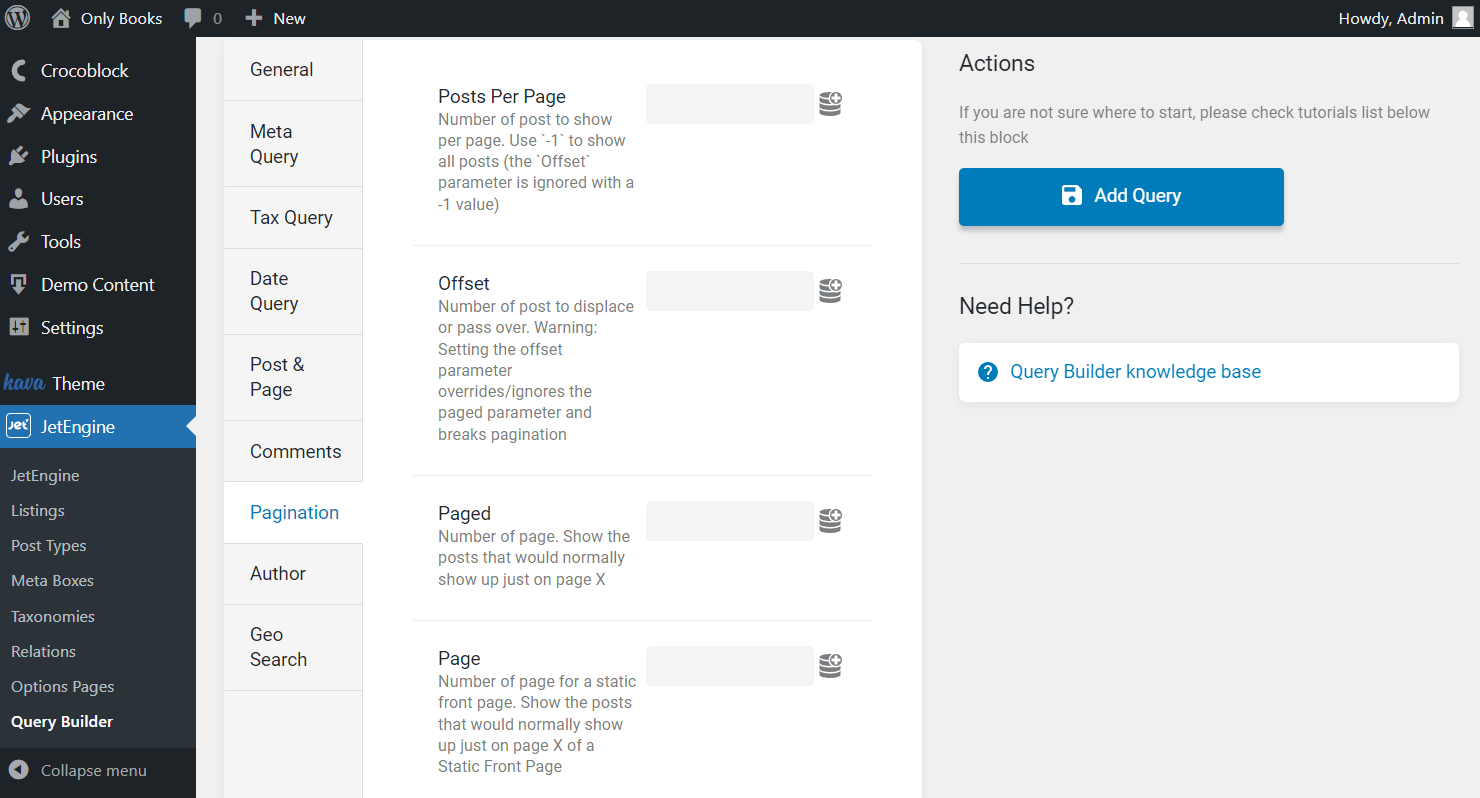
Task: Click the Users person icon
Action: [18, 199]
